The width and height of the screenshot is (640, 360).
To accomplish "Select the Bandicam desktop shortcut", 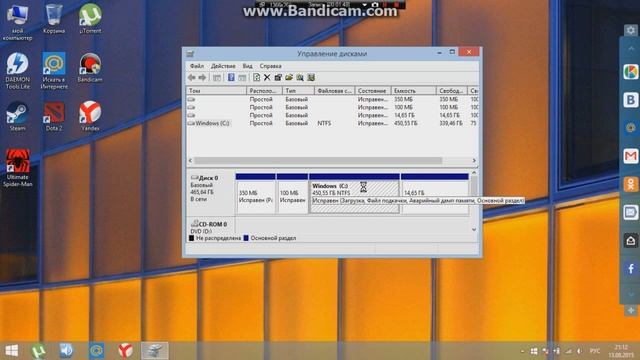I will click(x=90, y=68).
